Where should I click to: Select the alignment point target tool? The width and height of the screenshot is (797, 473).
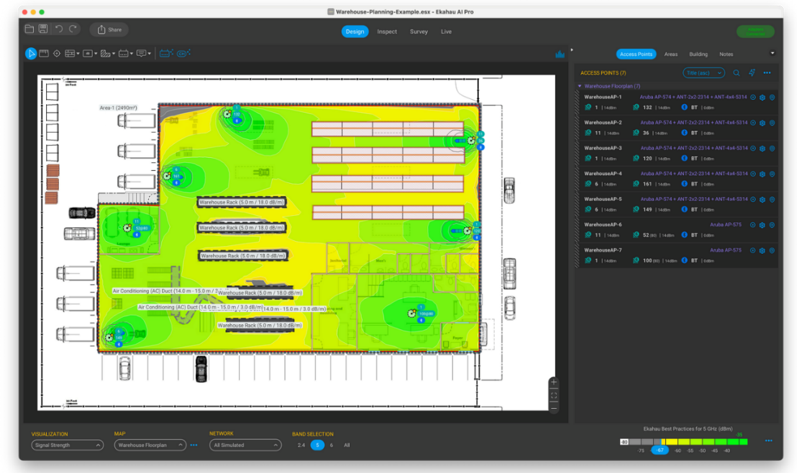tap(57, 53)
